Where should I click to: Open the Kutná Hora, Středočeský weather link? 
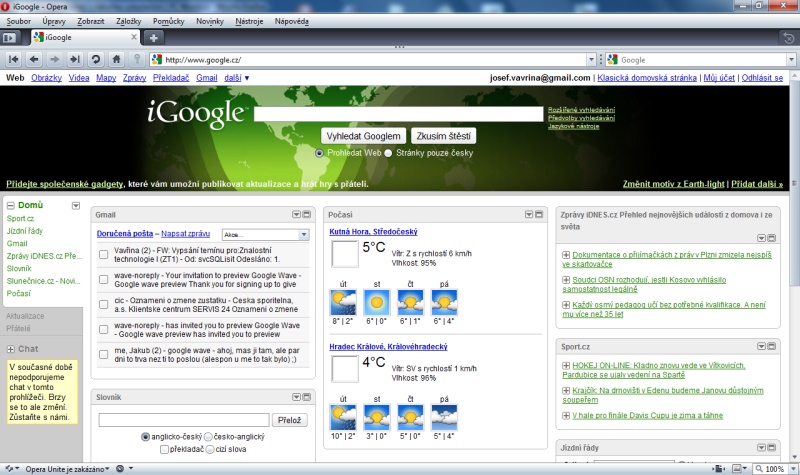(x=373, y=232)
